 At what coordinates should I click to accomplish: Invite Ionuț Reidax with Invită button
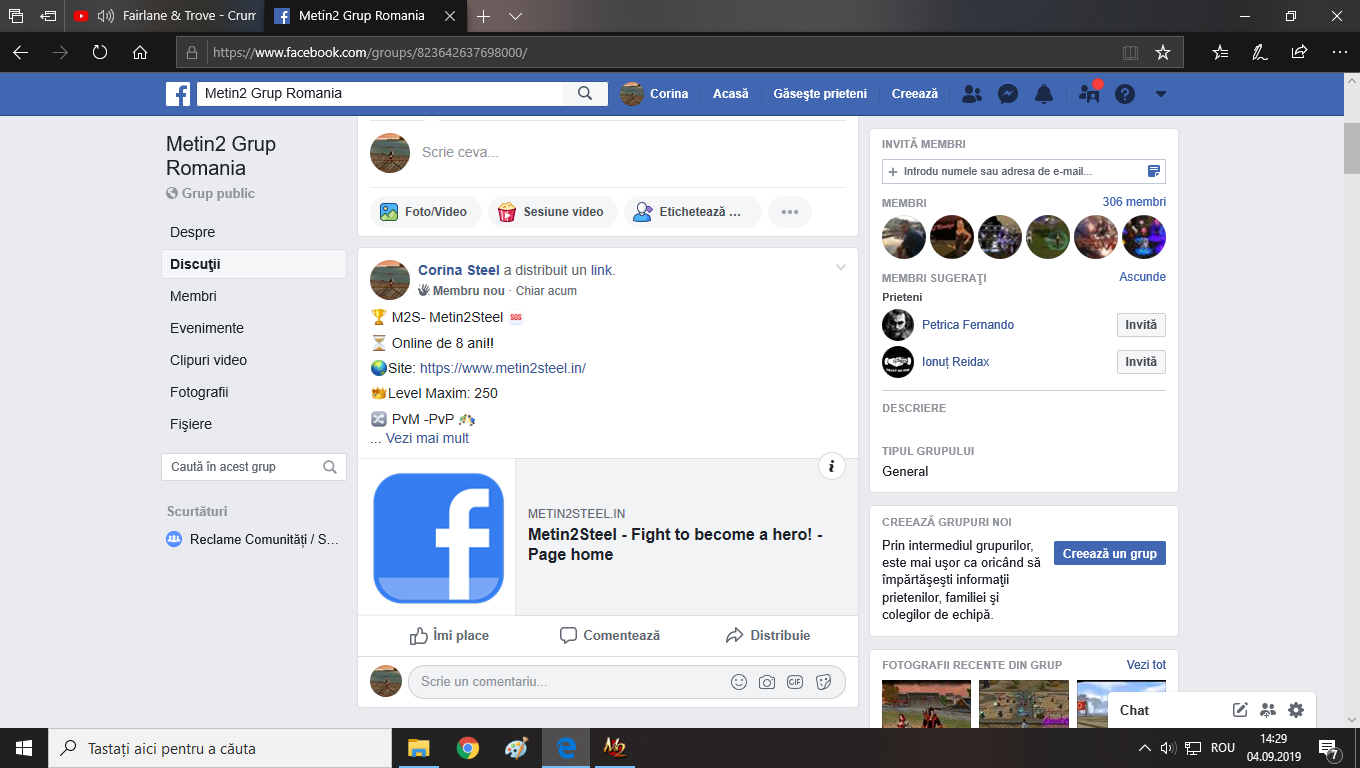pos(1141,362)
